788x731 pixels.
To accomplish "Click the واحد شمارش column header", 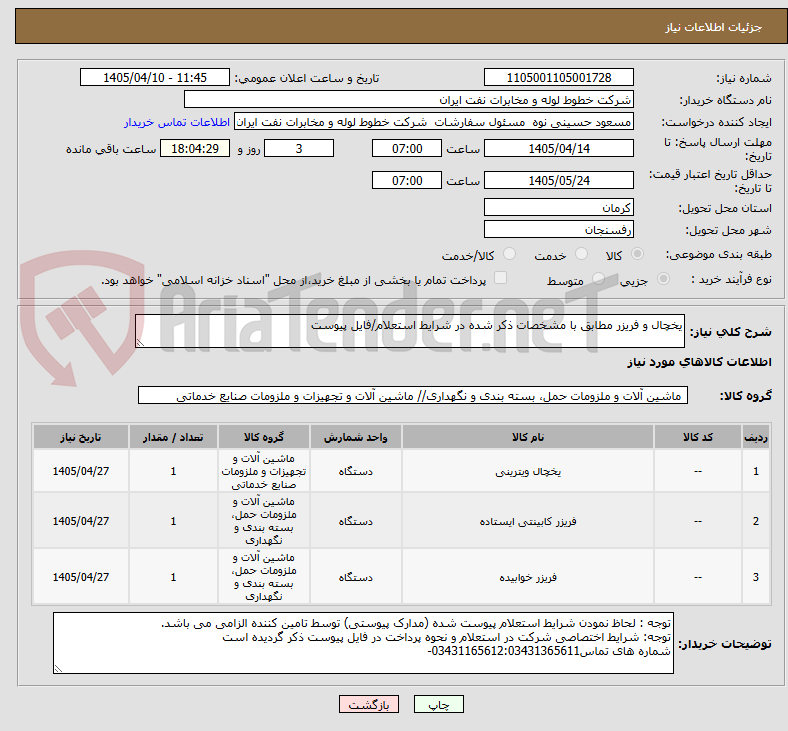I will point(356,437).
